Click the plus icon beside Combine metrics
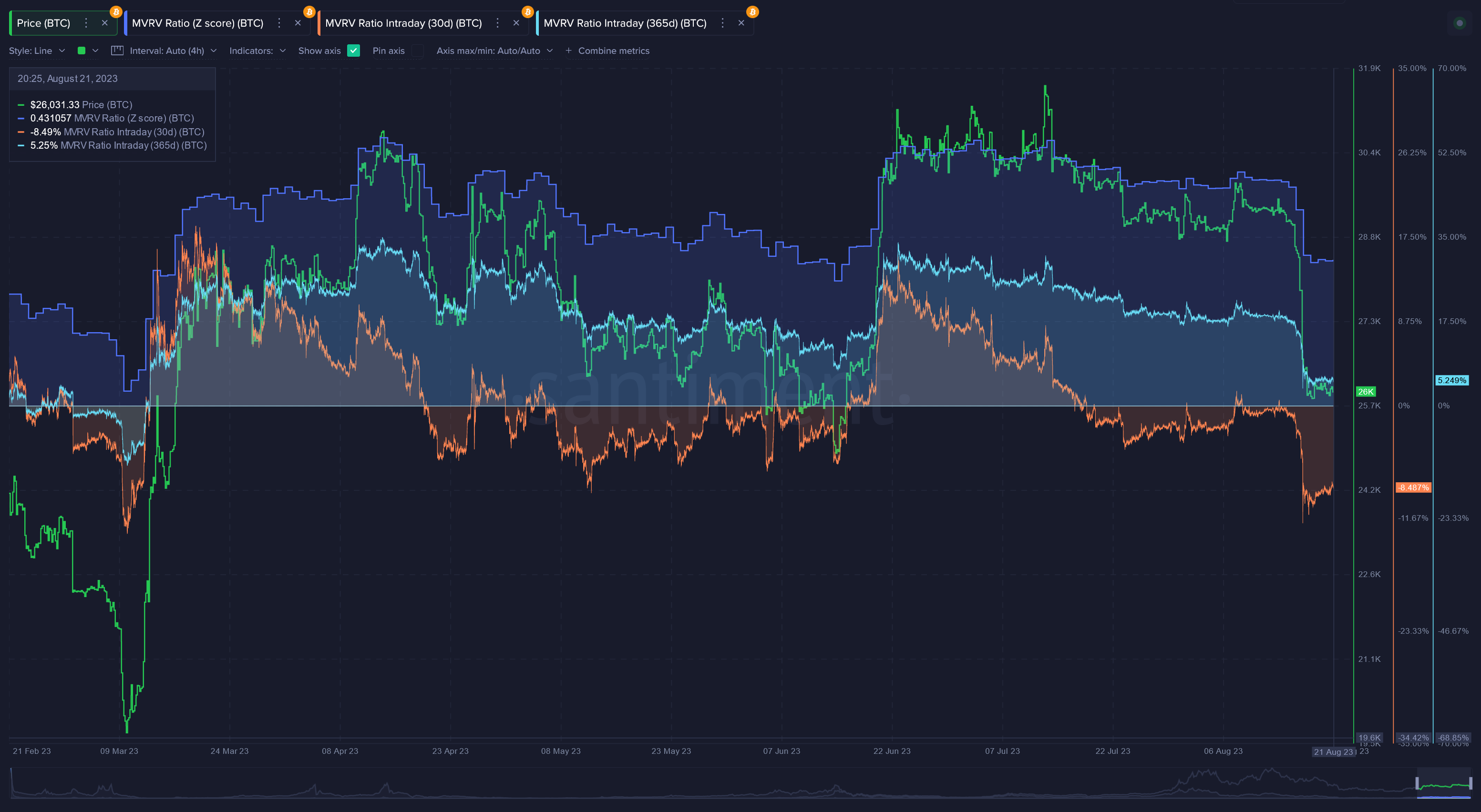 click(x=568, y=51)
